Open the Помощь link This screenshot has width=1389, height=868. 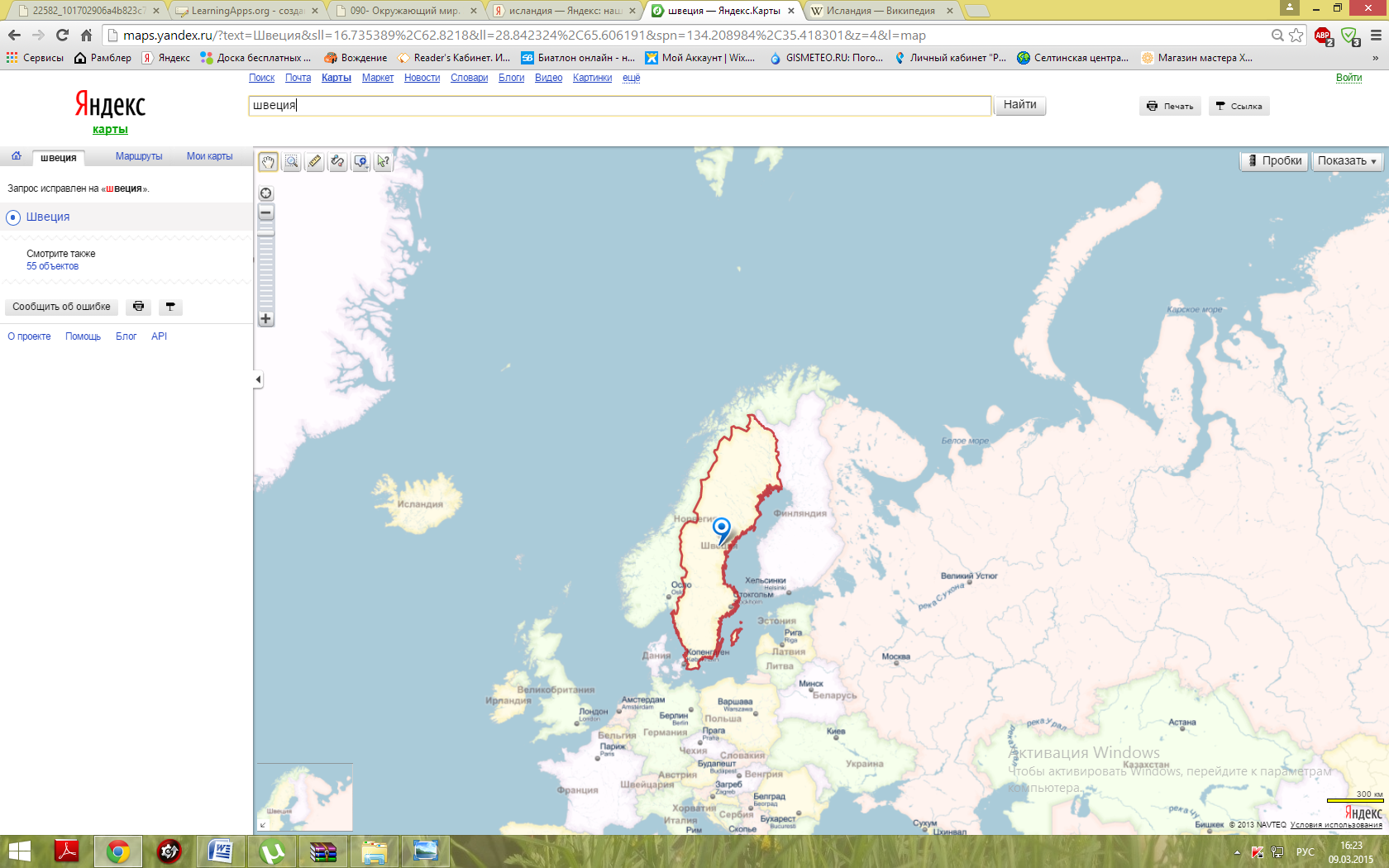tap(83, 336)
